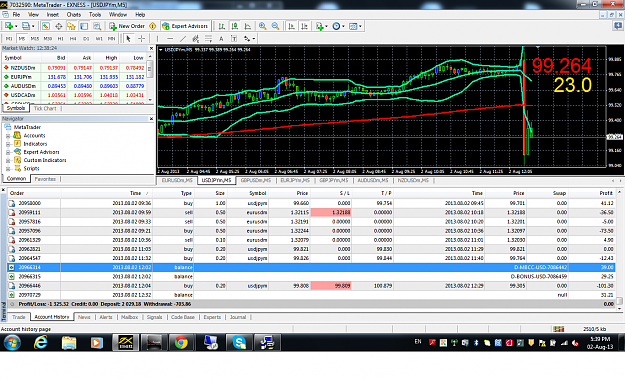
Task: Open the New Chart dropdown arrow
Action: [16, 26]
